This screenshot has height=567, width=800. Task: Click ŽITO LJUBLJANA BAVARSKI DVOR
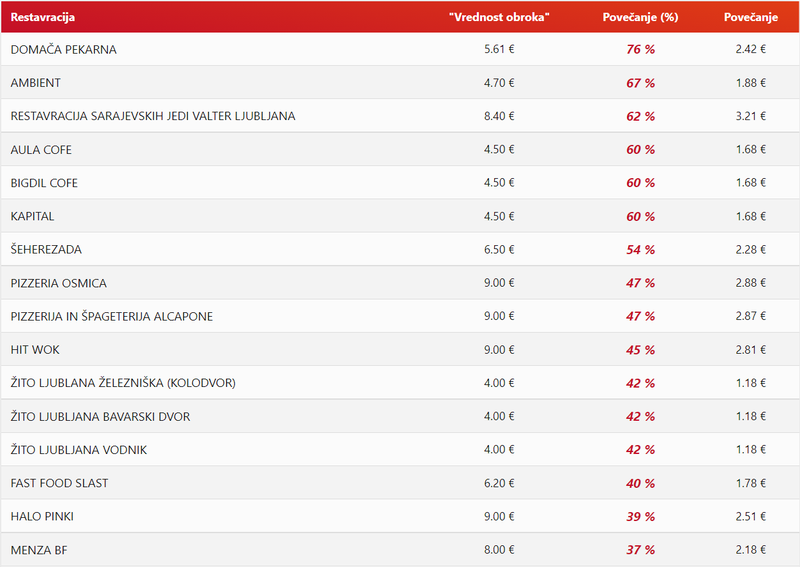point(101,416)
